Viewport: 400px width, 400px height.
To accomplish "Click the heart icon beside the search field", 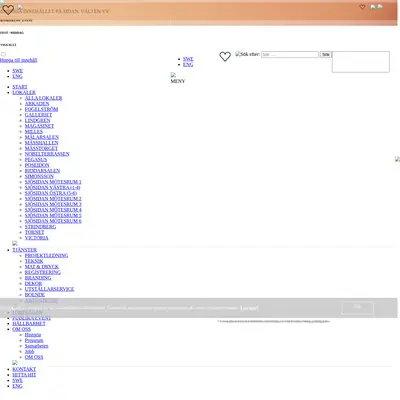I will tap(225, 56).
